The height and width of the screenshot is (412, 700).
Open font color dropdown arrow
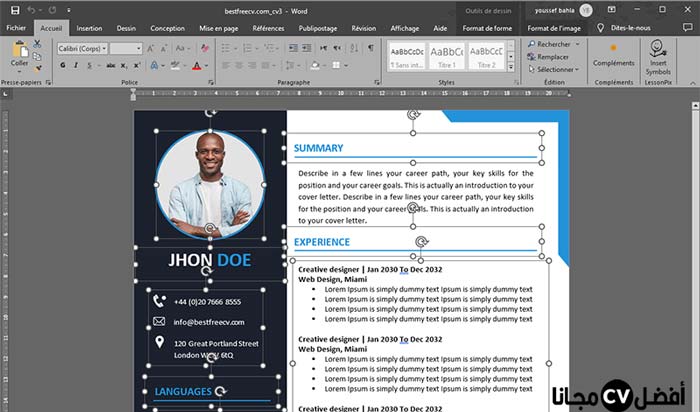pyautogui.click(x=206, y=66)
